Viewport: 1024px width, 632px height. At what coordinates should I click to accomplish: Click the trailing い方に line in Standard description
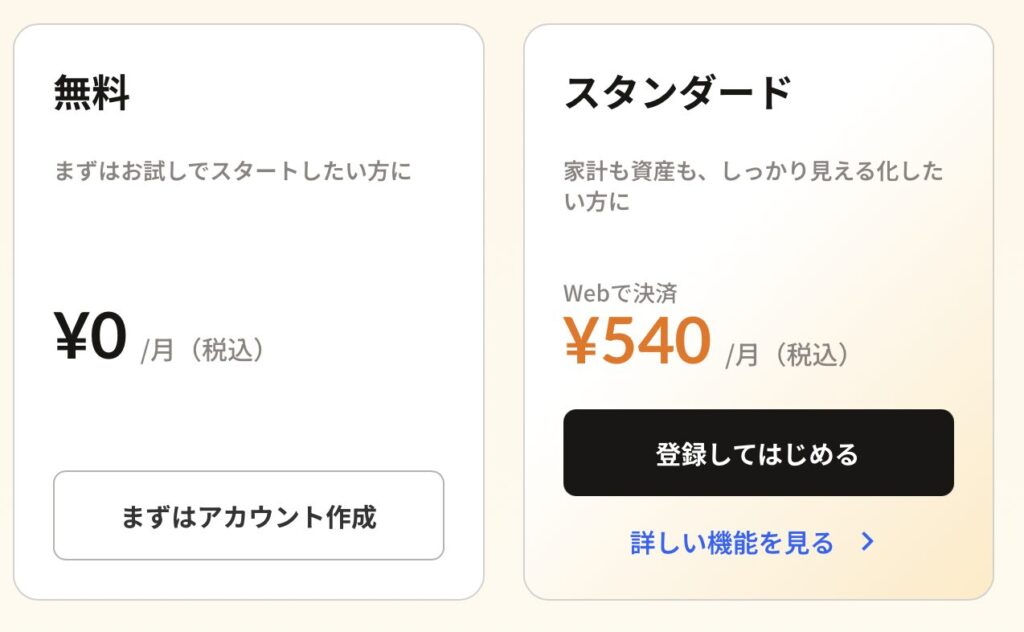click(597, 203)
